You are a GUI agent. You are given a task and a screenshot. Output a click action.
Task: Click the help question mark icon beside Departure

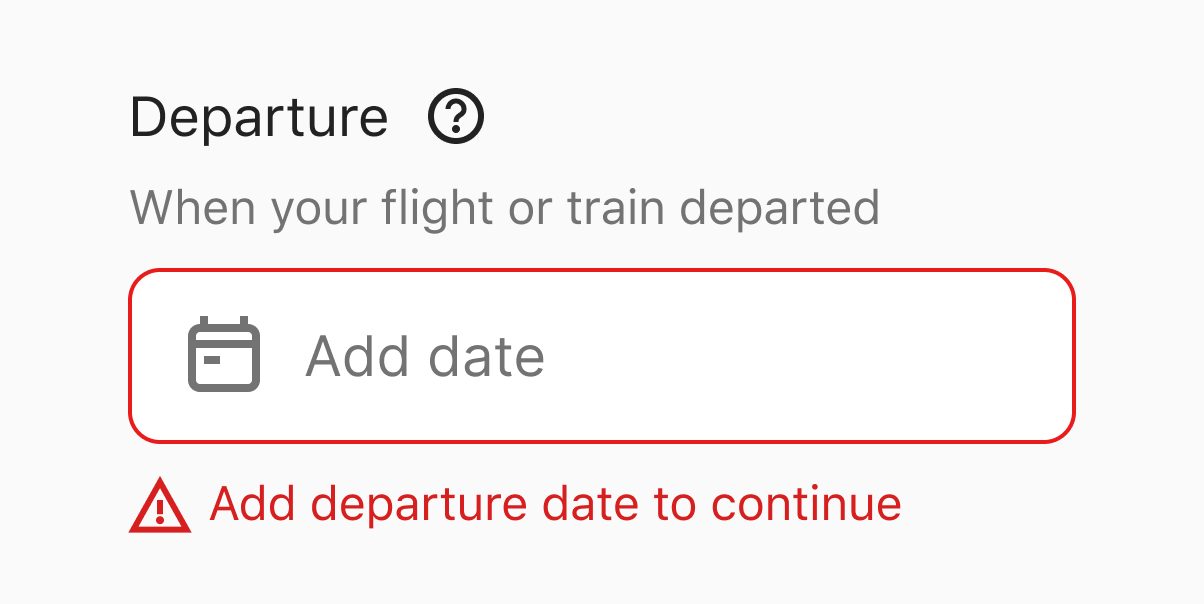[456, 118]
